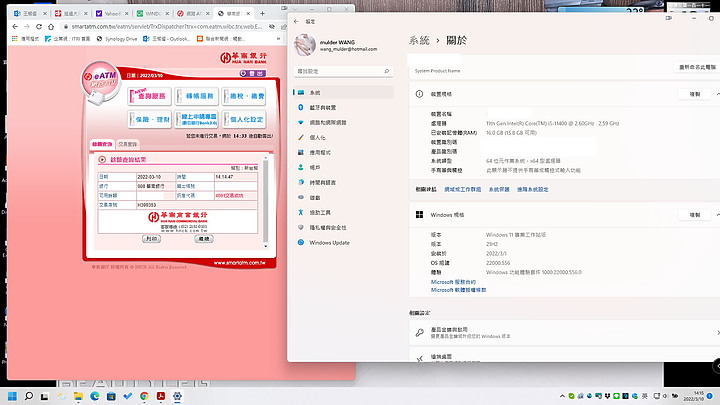
Task: Click the browser forward arrow
Action: pos(27,27)
